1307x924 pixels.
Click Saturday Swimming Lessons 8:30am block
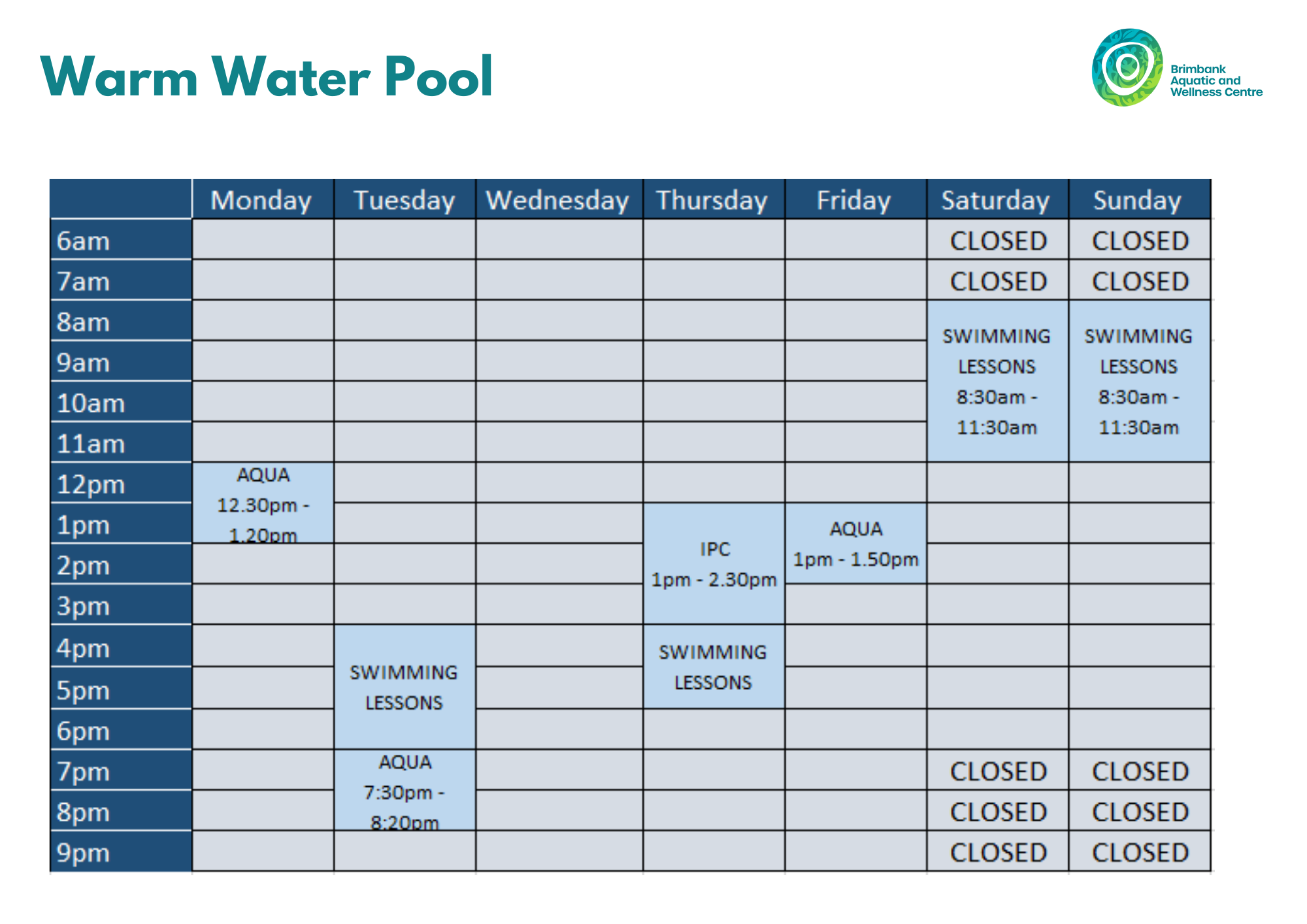pos(997,381)
